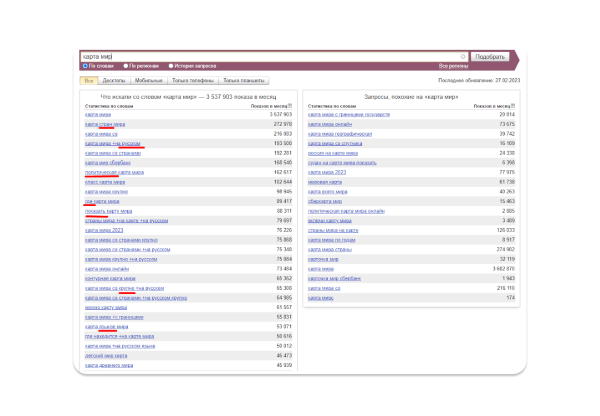Open the 'карта языков мира' query link

(106, 326)
